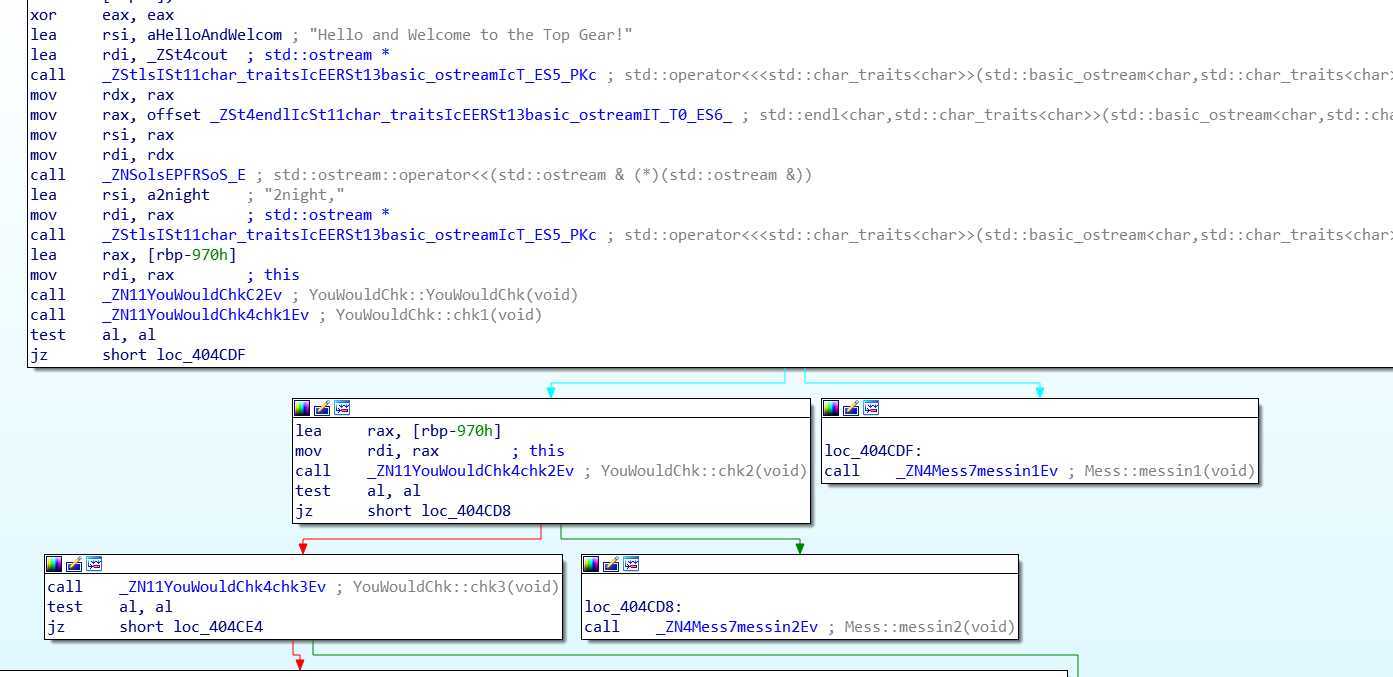This screenshot has height=677, width=1393.
Task: Click edit-name icon on chk2 block header
Action: [x=322, y=408]
